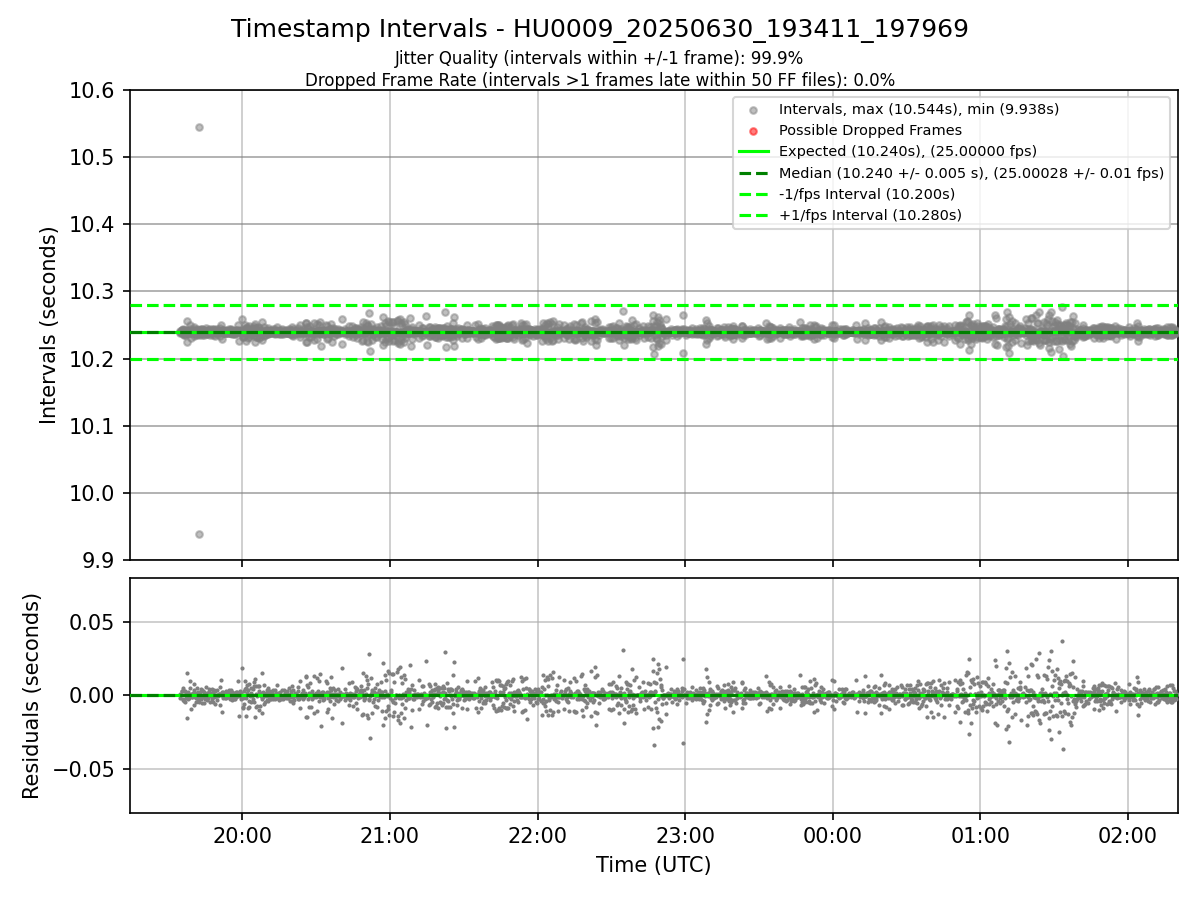Click the gray marker beside the Intervals legend entry

tap(754, 110)
